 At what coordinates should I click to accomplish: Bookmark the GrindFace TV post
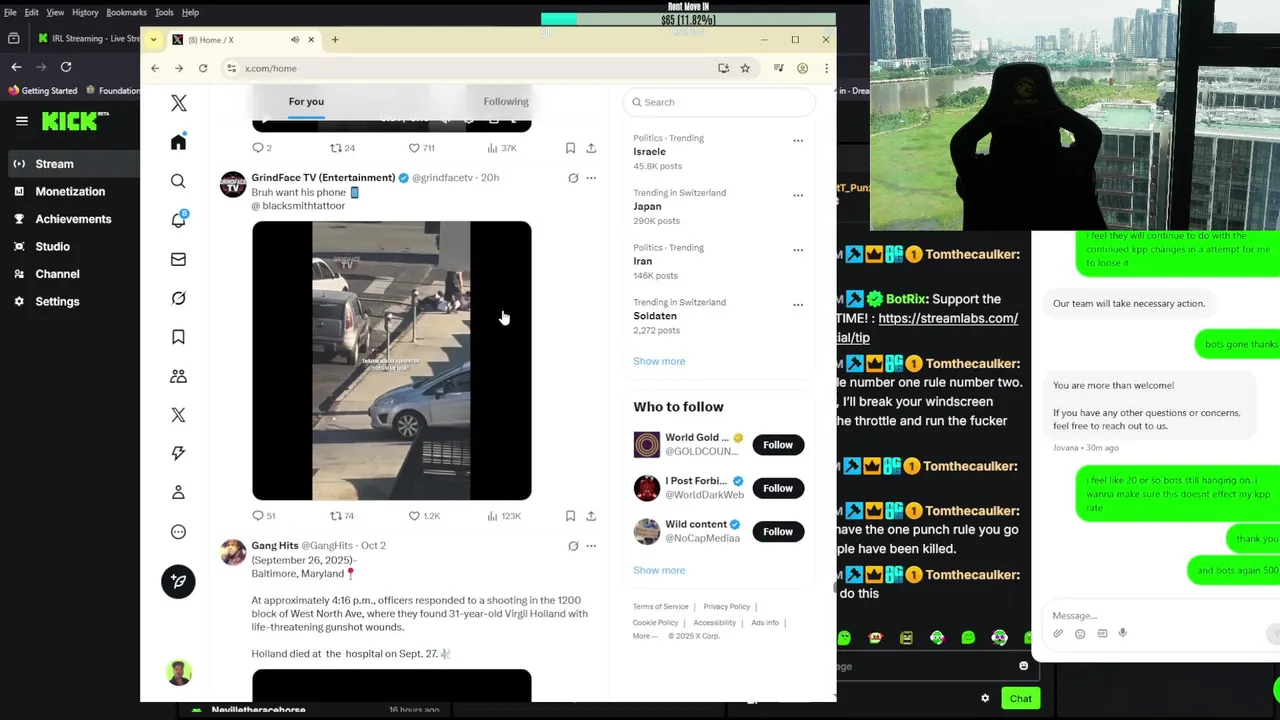coord(570,516)
